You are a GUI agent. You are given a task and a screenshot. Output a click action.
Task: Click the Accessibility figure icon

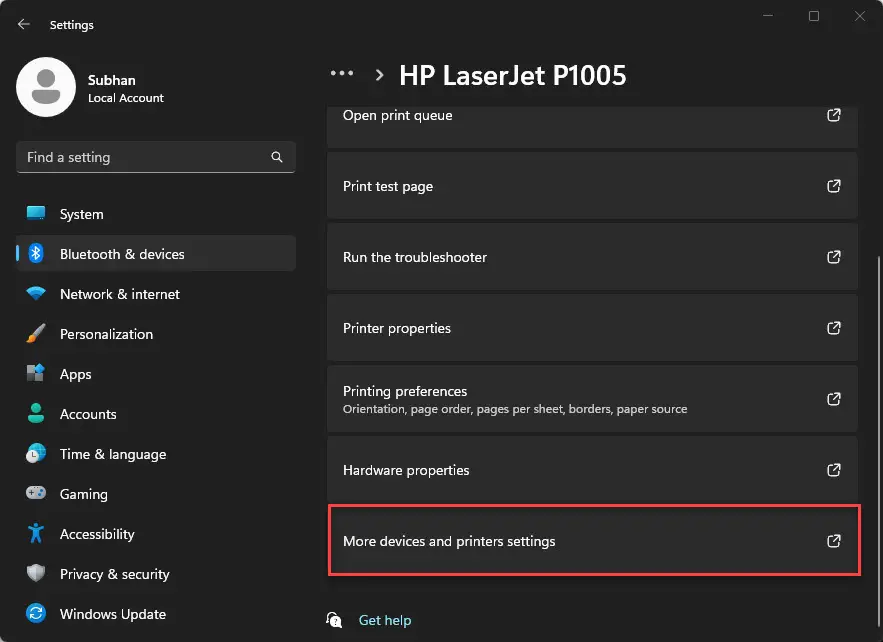(36, 533)
